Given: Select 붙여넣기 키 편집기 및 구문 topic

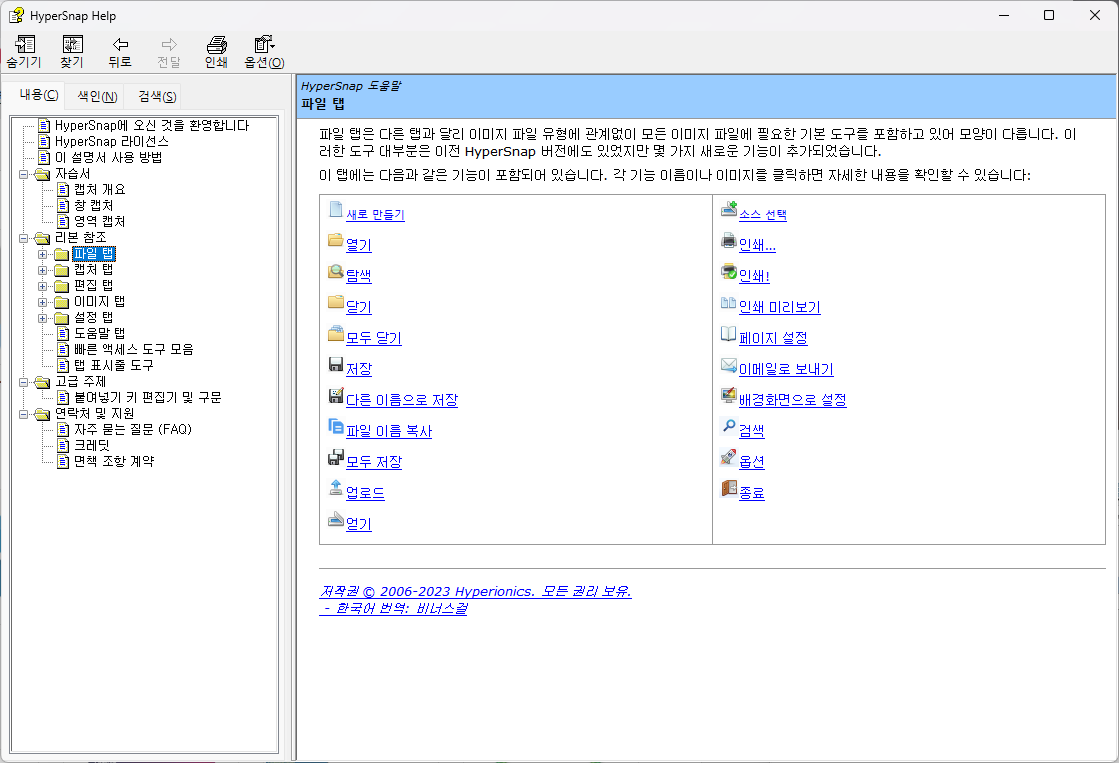Looking at the screenshot, I should 148,397.
